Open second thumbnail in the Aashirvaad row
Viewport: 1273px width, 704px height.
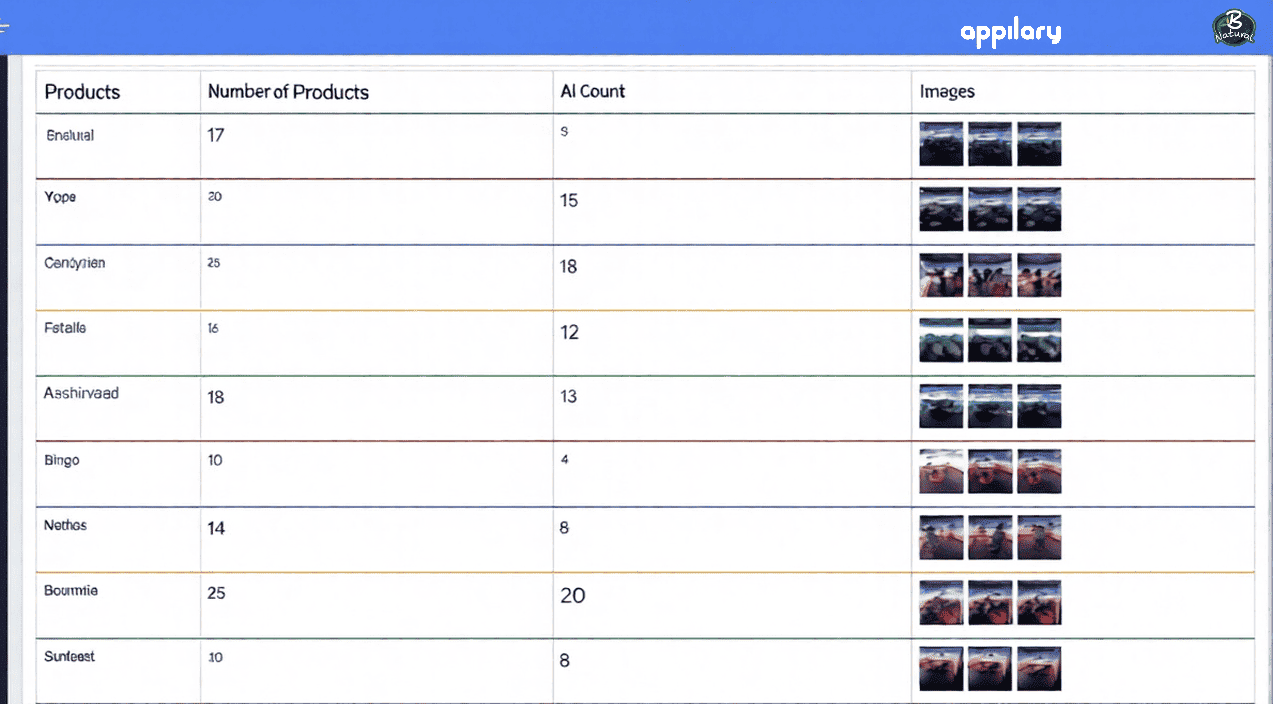[x=990, y=406]
